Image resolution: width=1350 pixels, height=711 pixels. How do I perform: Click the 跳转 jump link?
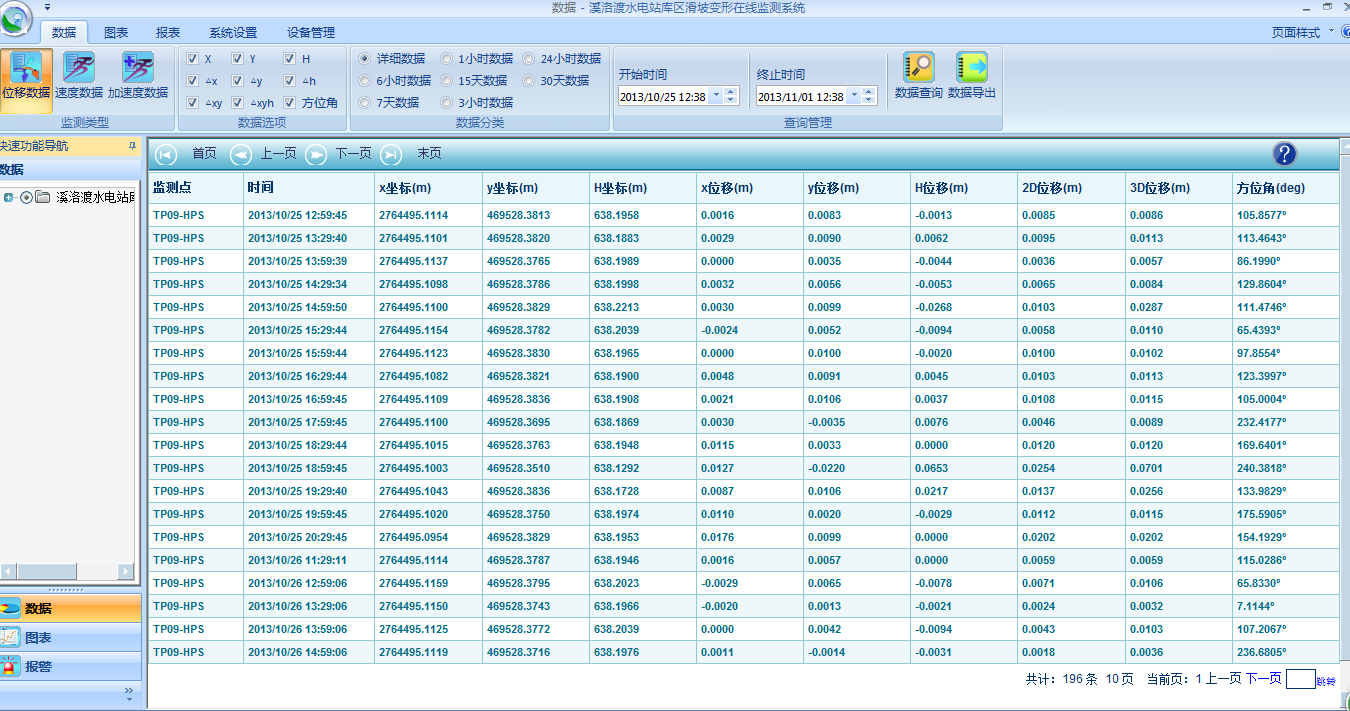tap(1326, 680)
